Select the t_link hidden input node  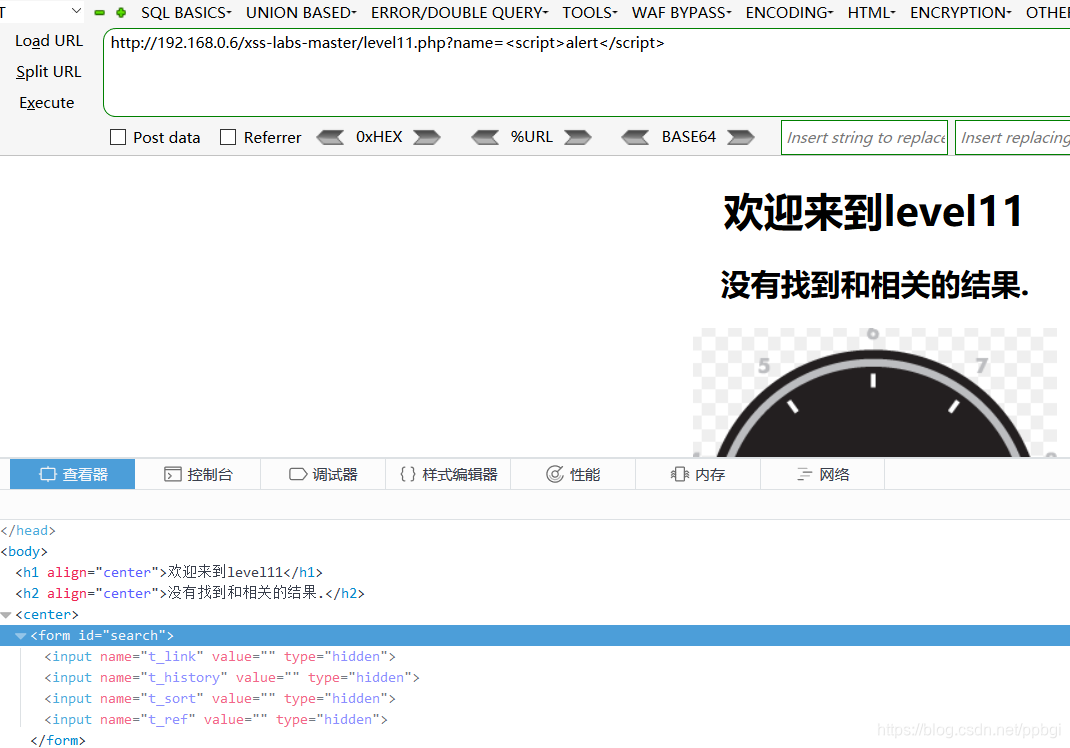pyautogui.click(x=220, y=657)
